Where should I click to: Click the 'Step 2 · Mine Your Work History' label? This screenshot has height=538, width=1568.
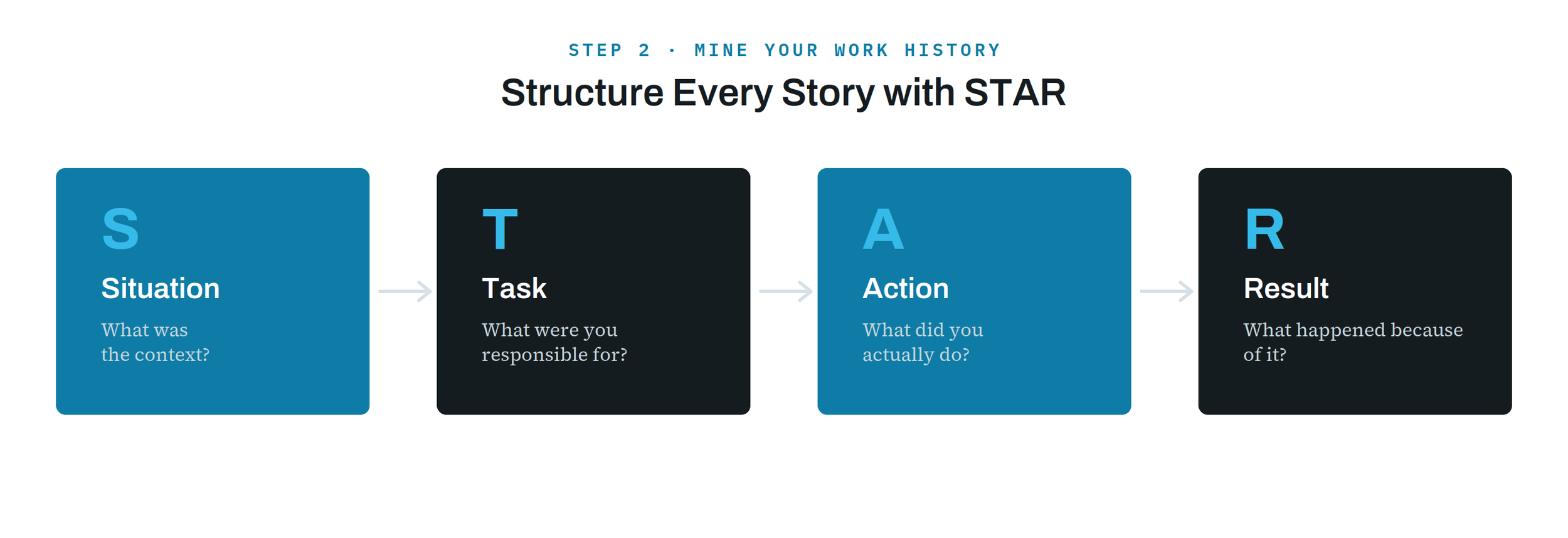pyautogui.click(x=784, y=50)
